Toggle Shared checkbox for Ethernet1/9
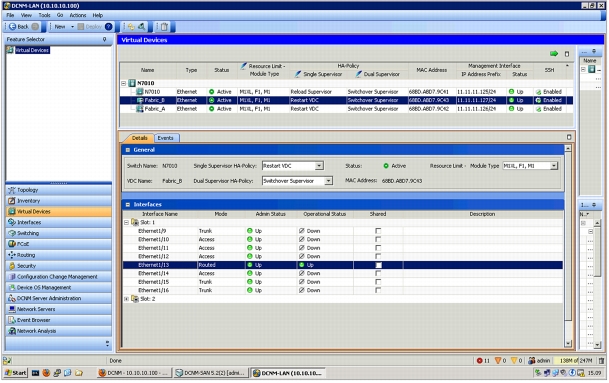 (378, 231)
